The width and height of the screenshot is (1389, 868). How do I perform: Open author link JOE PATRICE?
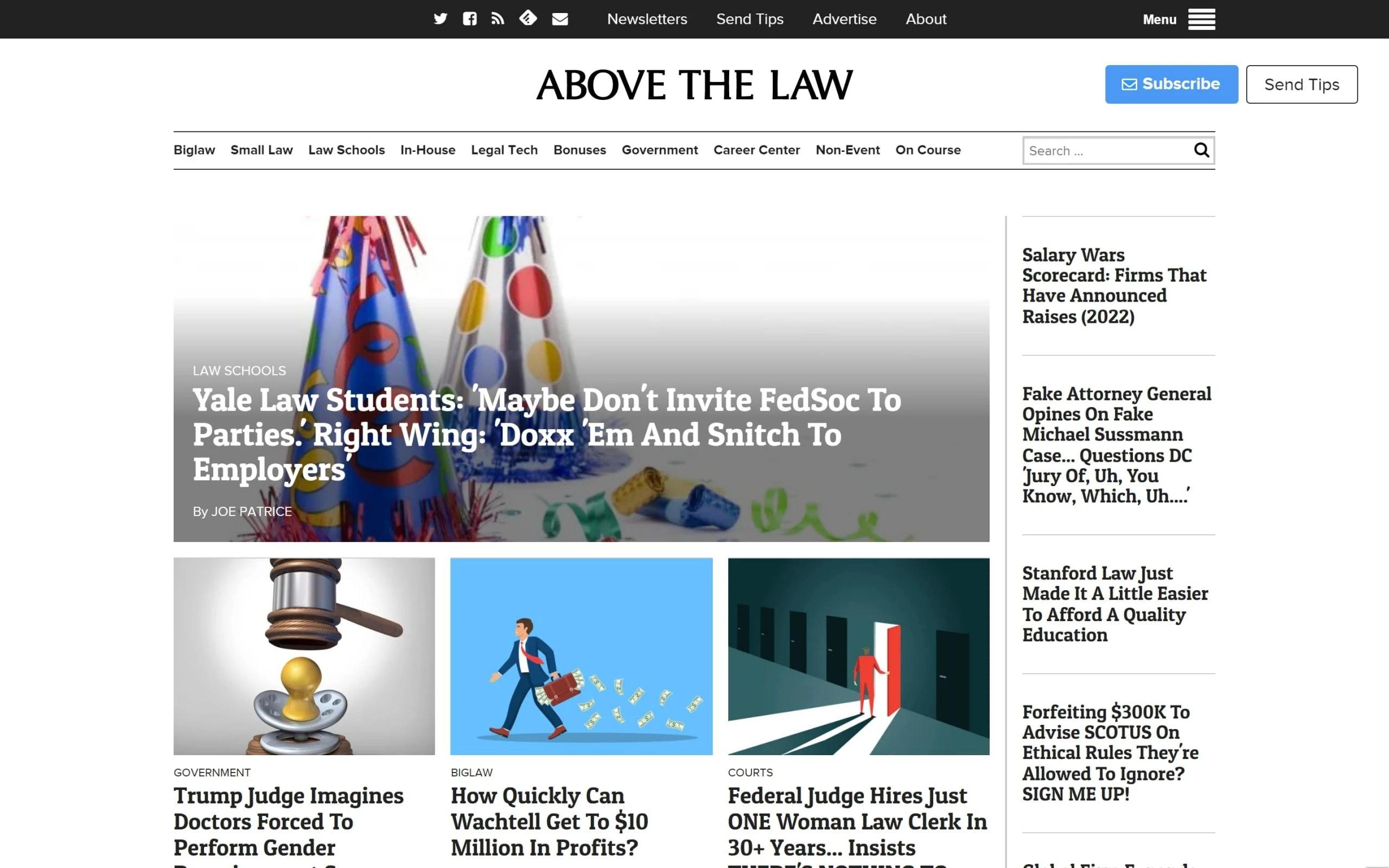(252, 511)
